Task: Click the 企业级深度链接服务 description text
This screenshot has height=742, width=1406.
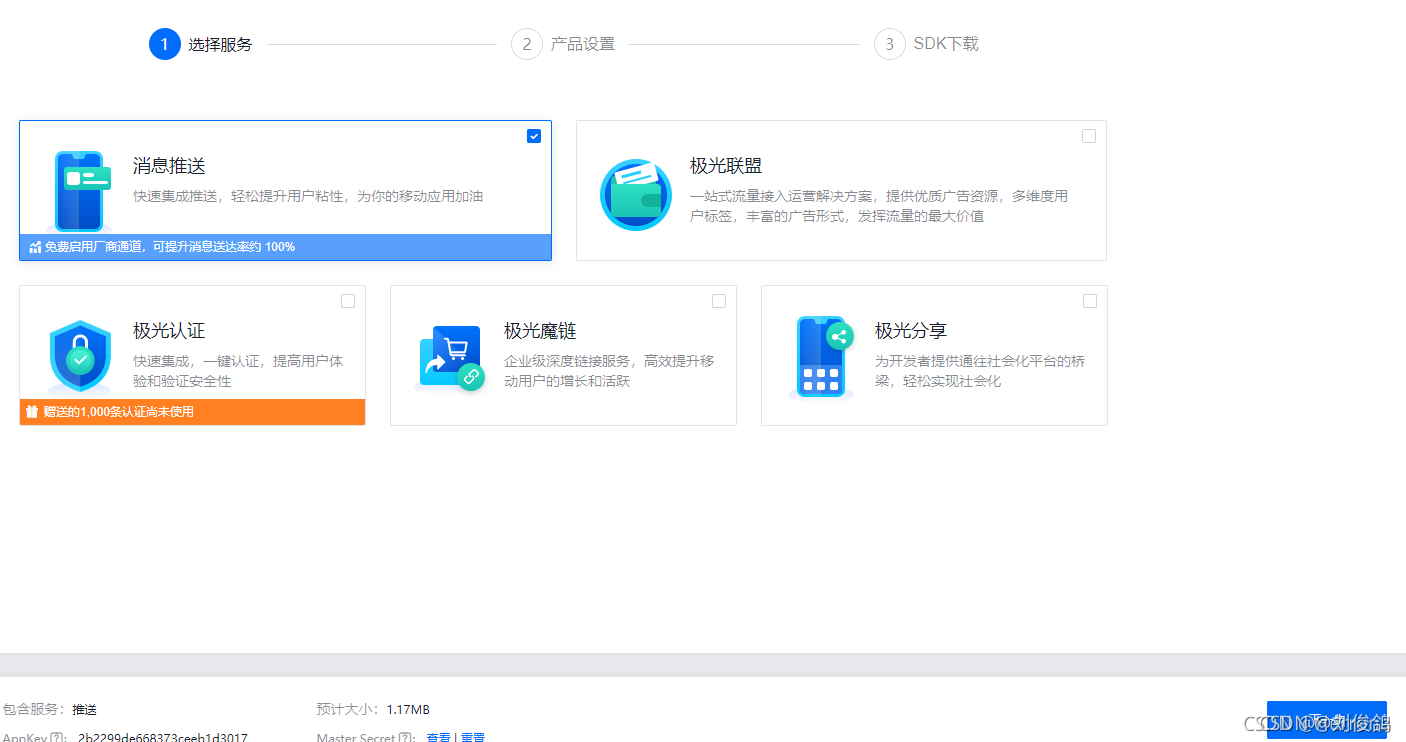Action: click(x=609, y=371)
